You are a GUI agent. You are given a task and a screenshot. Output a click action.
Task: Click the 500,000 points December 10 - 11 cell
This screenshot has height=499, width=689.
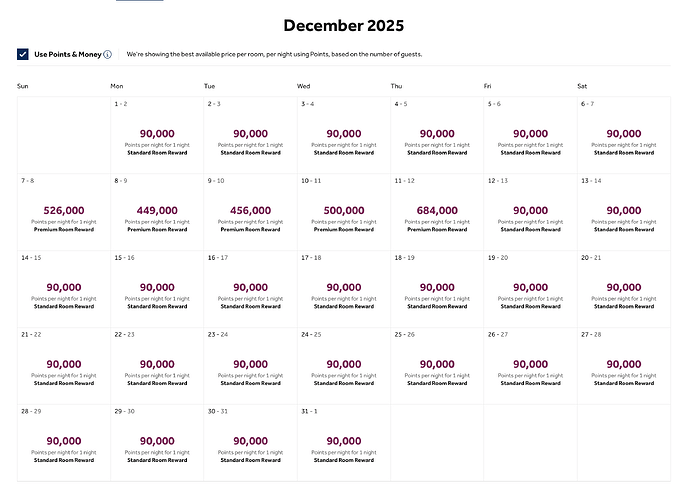point(343,212)
